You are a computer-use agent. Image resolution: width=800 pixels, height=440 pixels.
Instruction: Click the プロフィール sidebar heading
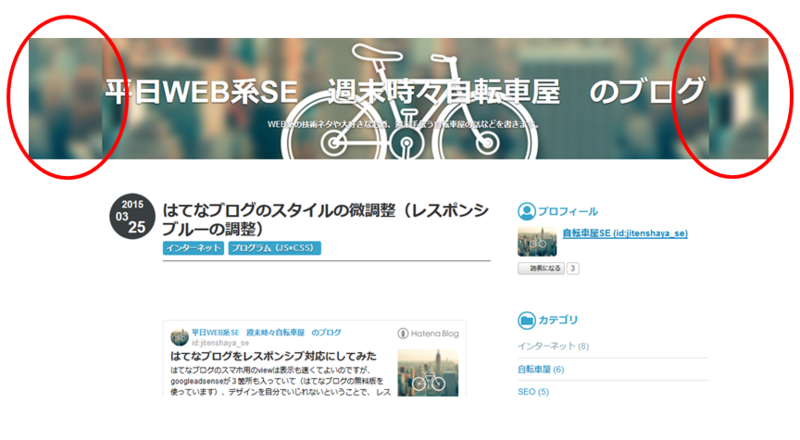pos(568,211)
